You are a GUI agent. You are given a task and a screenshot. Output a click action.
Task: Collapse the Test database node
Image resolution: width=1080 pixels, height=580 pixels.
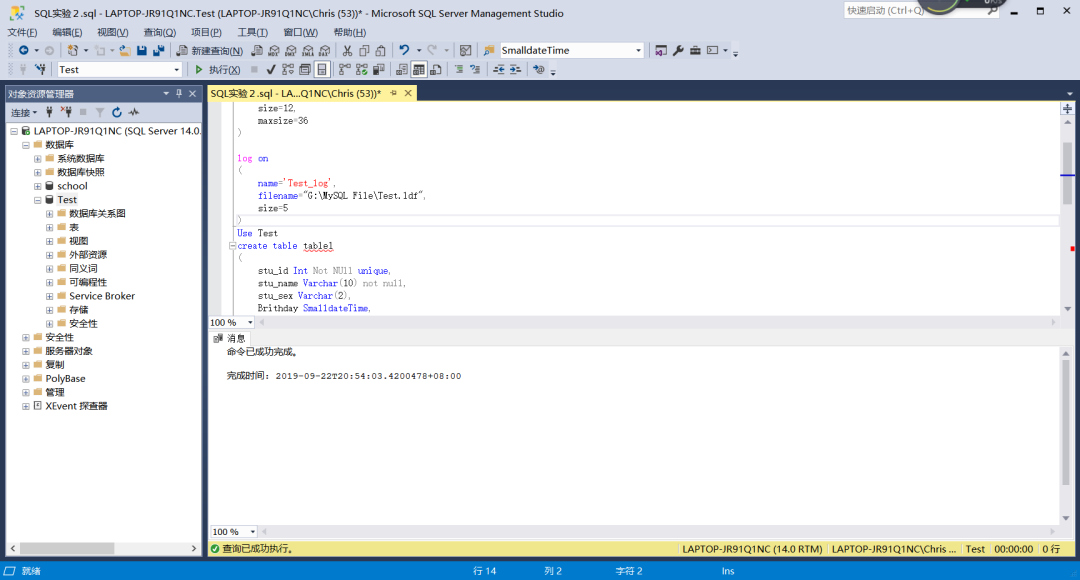click(38, 200)
